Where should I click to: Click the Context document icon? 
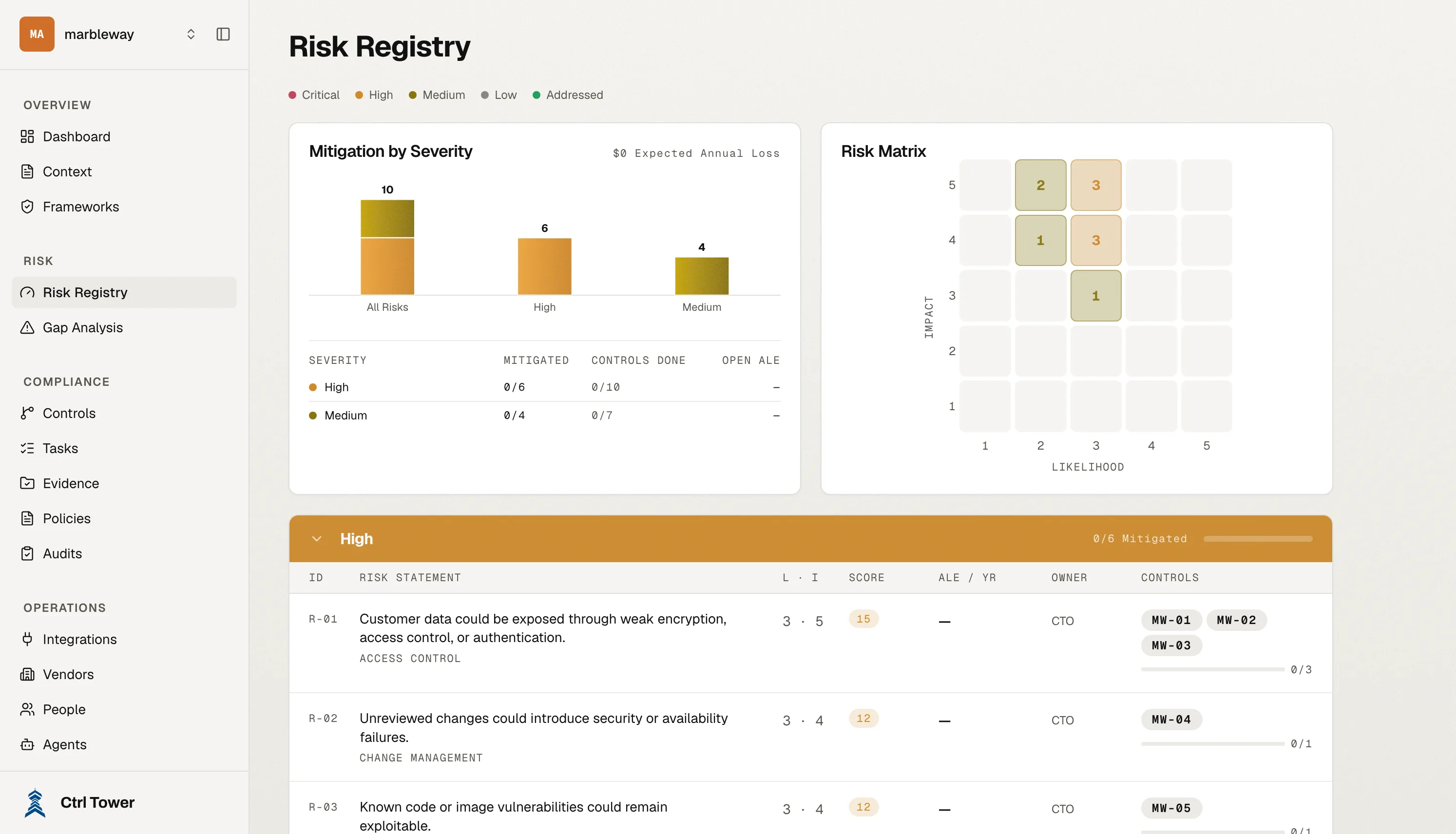pos(27,171)
